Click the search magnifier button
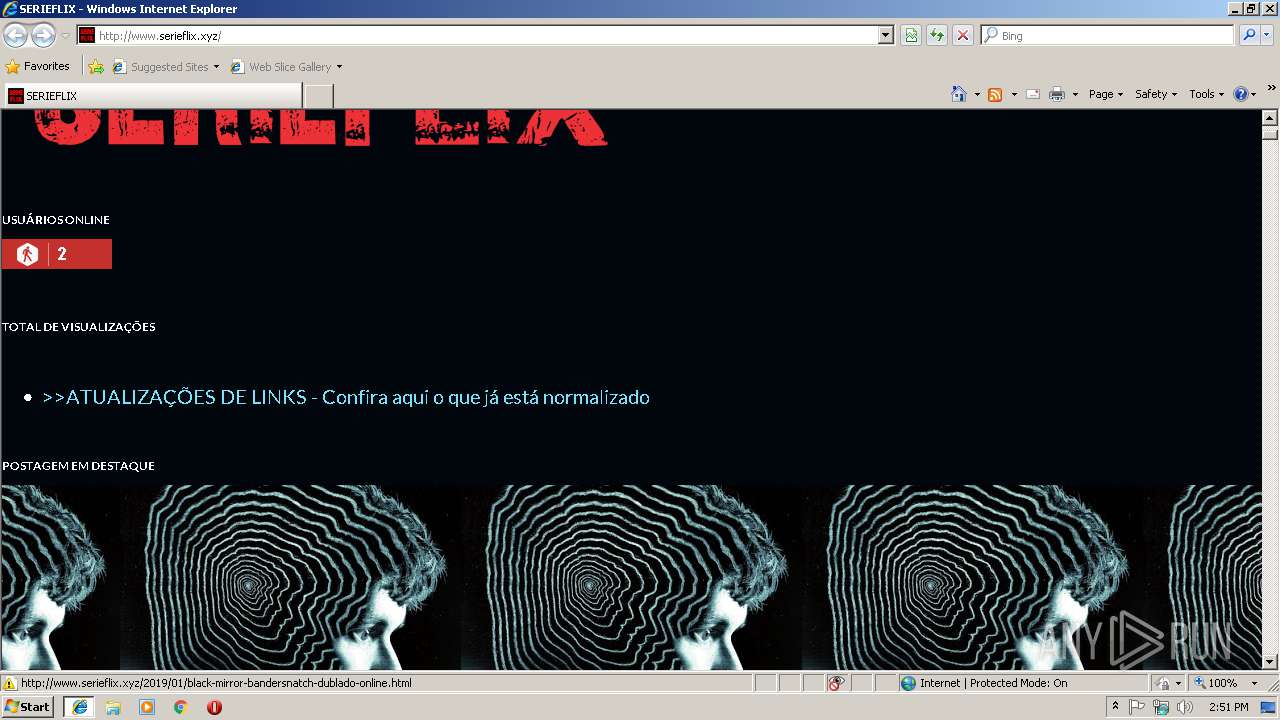The image size is (1280, 720). coord(1249,35)
